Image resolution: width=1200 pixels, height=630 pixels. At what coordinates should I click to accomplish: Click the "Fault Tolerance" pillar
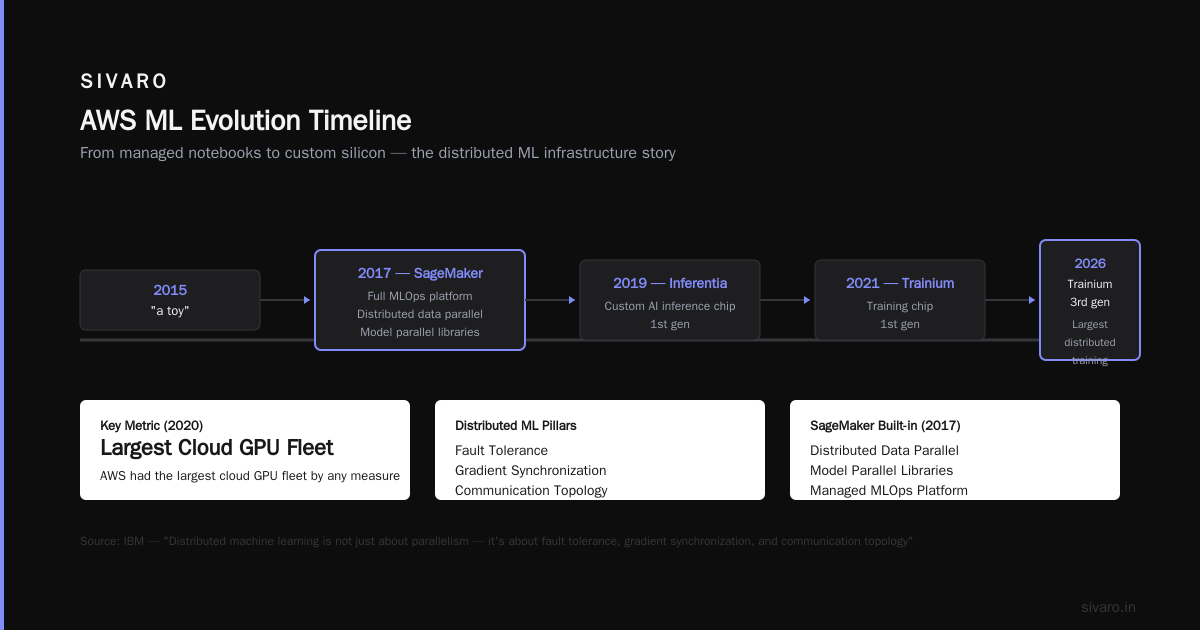(501, 451)
